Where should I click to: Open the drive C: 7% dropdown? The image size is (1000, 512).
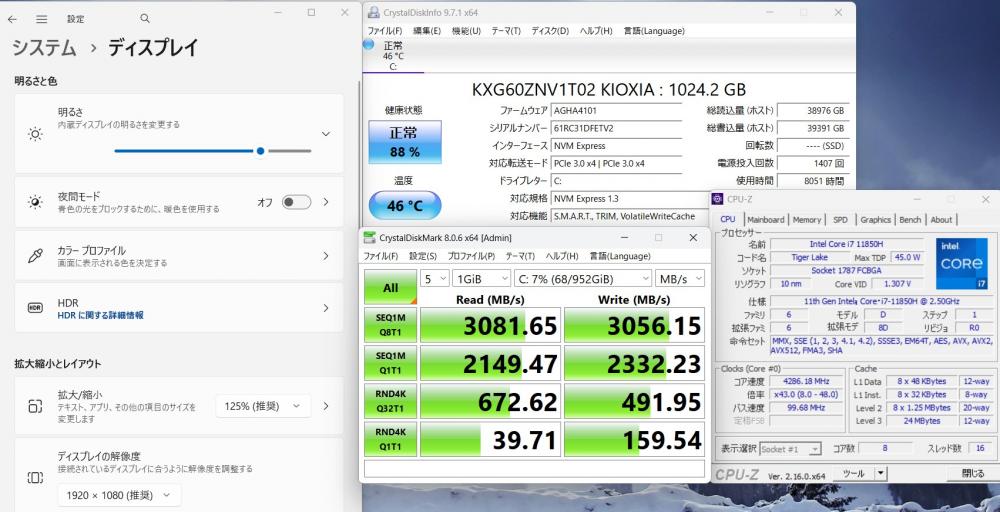[x=583, y=279]
